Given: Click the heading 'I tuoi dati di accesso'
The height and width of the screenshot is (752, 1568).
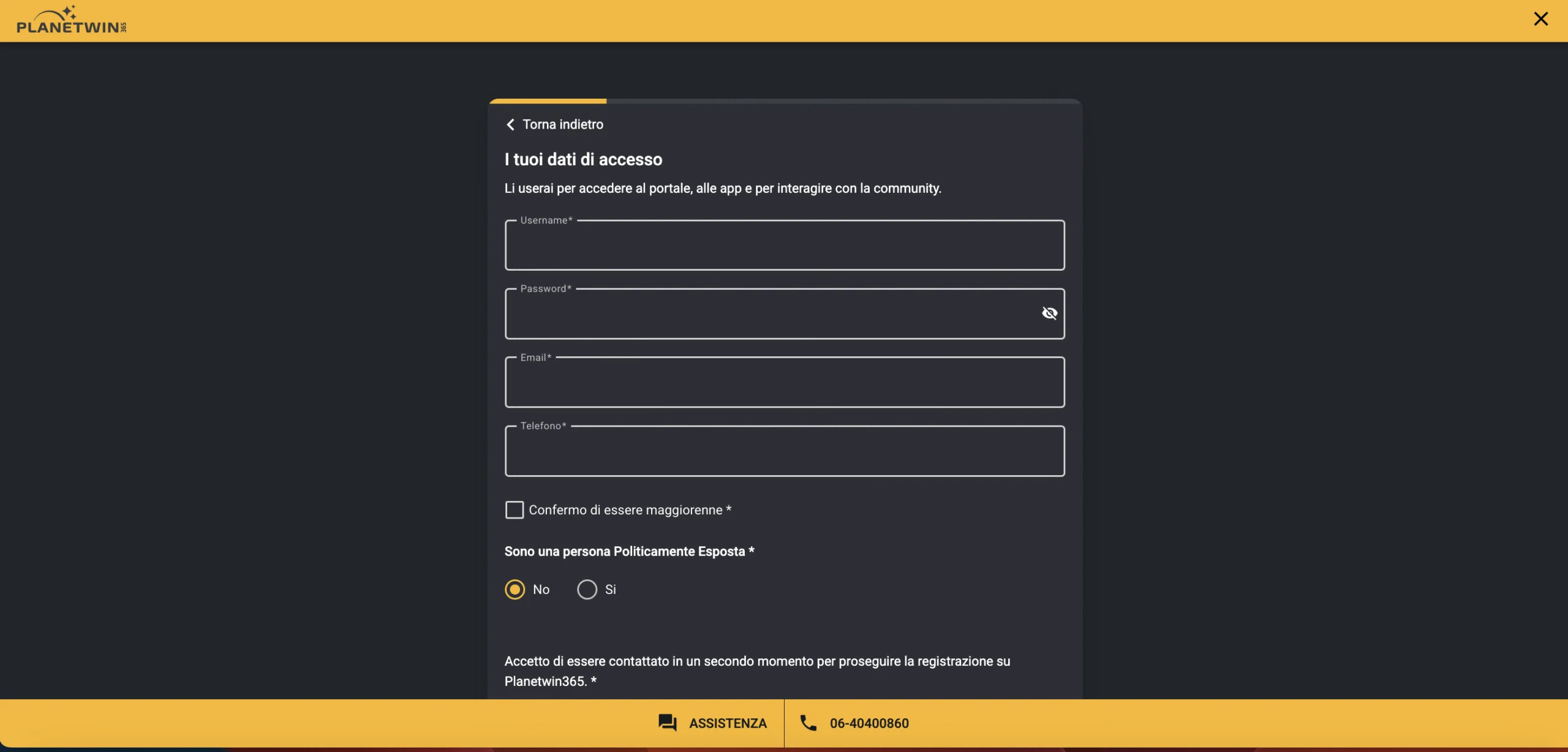Looking at the screenshot, I should tap(582, 159).
